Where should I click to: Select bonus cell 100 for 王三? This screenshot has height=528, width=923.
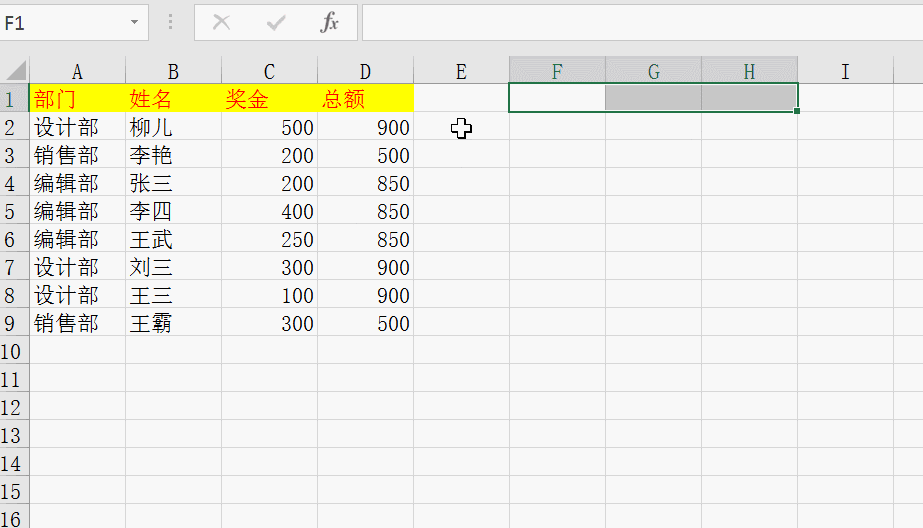click(x=269, y=294)
